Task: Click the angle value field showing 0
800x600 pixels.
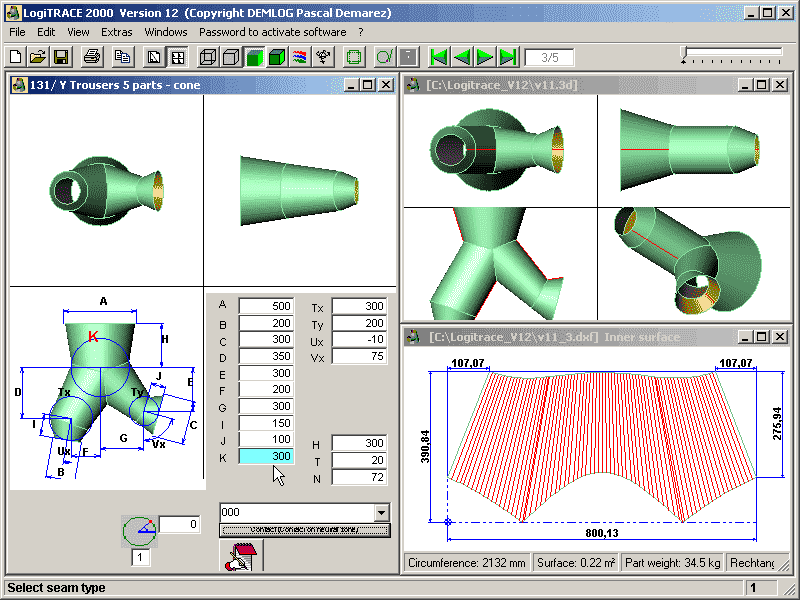Action: 179,524
